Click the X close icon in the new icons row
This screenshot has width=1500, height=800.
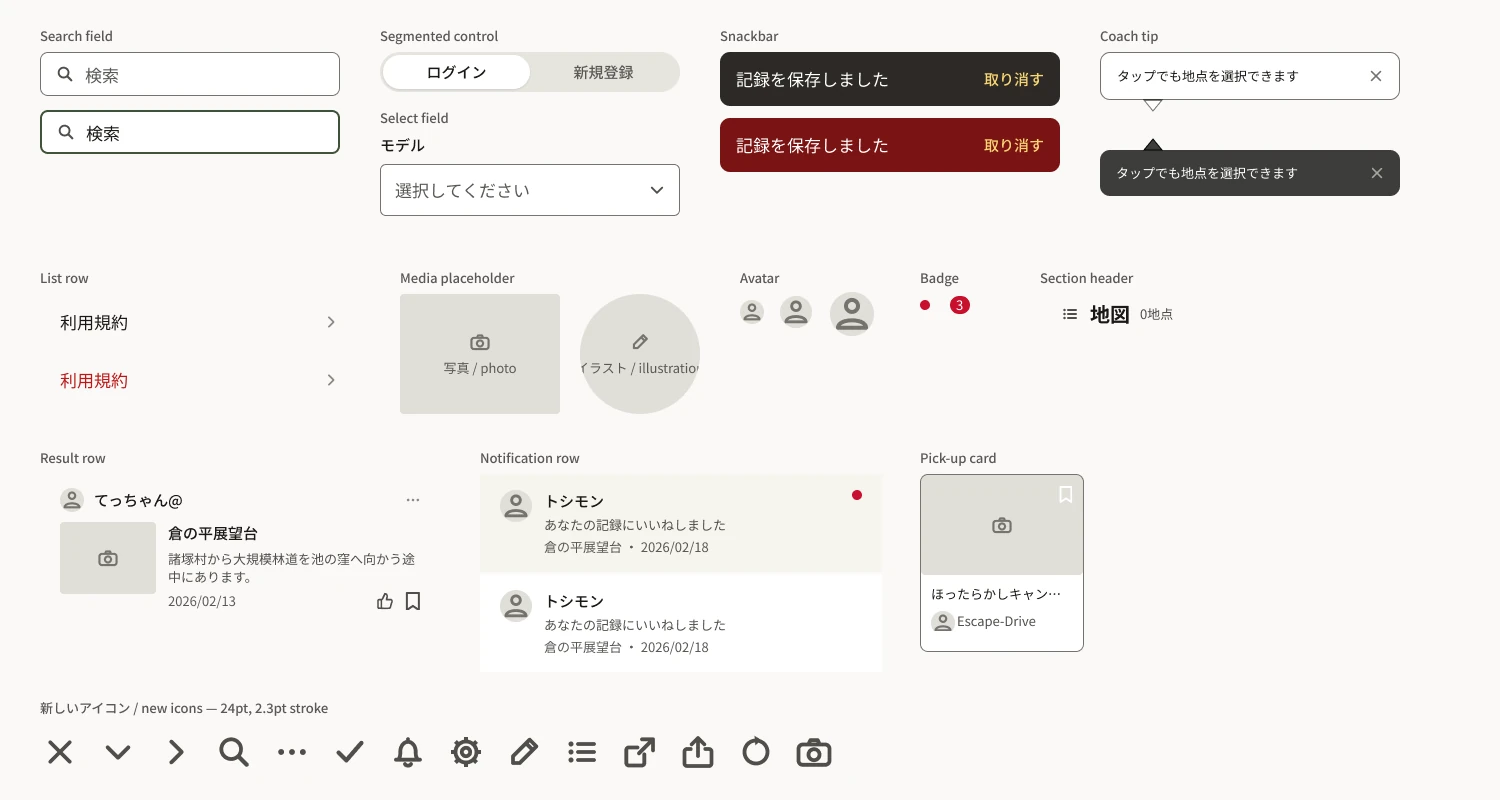(60, 752)
